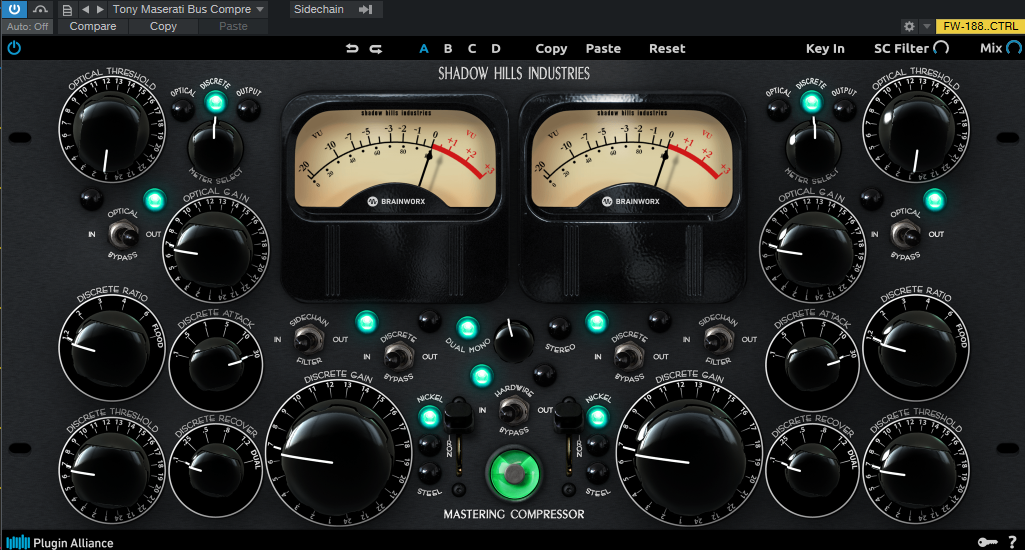Click the automation mode icon beside the activate button
Image resolution: width=1025 pixels, height=550 pixels.
click(41, 9)
